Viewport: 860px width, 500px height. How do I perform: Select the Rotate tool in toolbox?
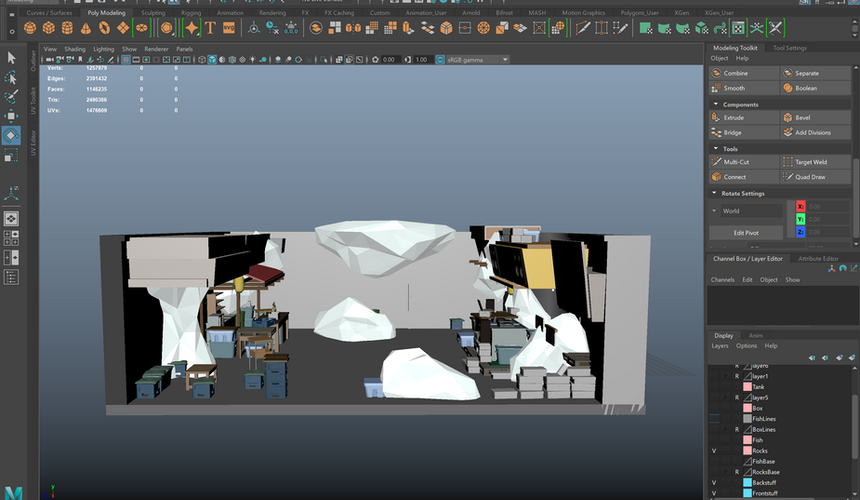(11, 135)
